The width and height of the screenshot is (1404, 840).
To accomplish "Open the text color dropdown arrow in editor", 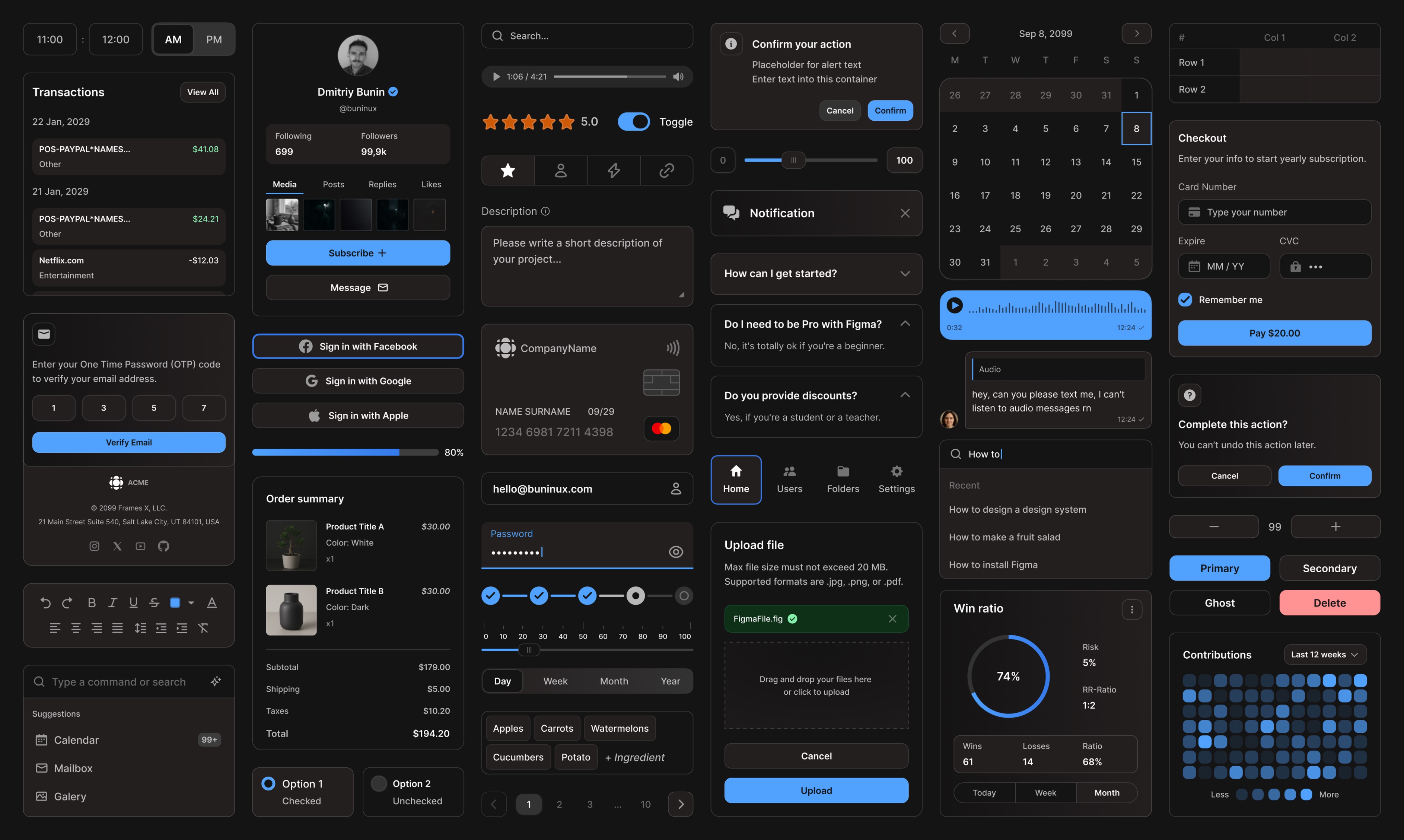I will click(191, 603).
